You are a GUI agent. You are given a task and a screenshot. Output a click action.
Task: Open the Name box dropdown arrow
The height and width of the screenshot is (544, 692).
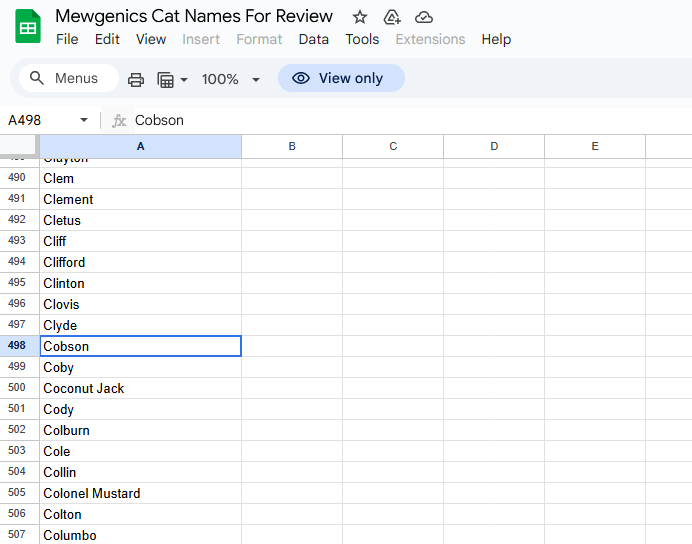pyautogui.click(x=84, y=120)
